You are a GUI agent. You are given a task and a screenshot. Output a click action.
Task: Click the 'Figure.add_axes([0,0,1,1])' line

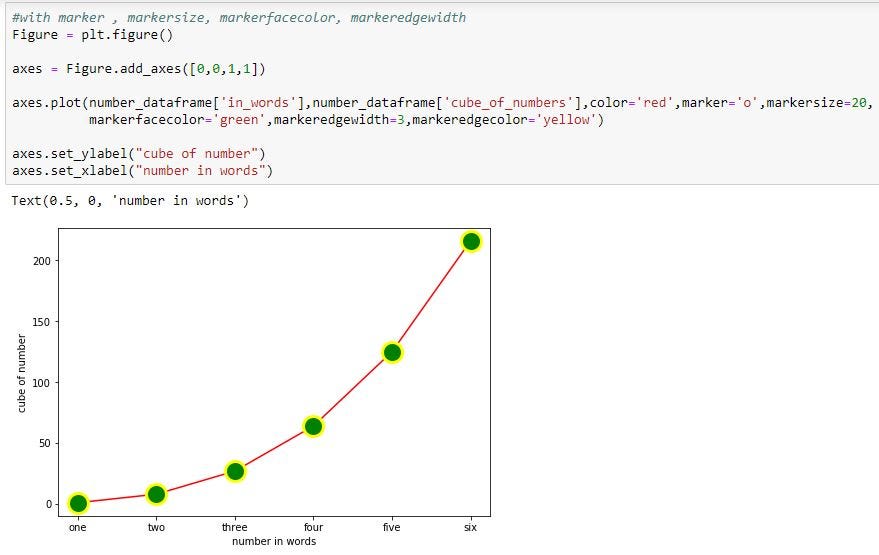(x=138, y=69)
